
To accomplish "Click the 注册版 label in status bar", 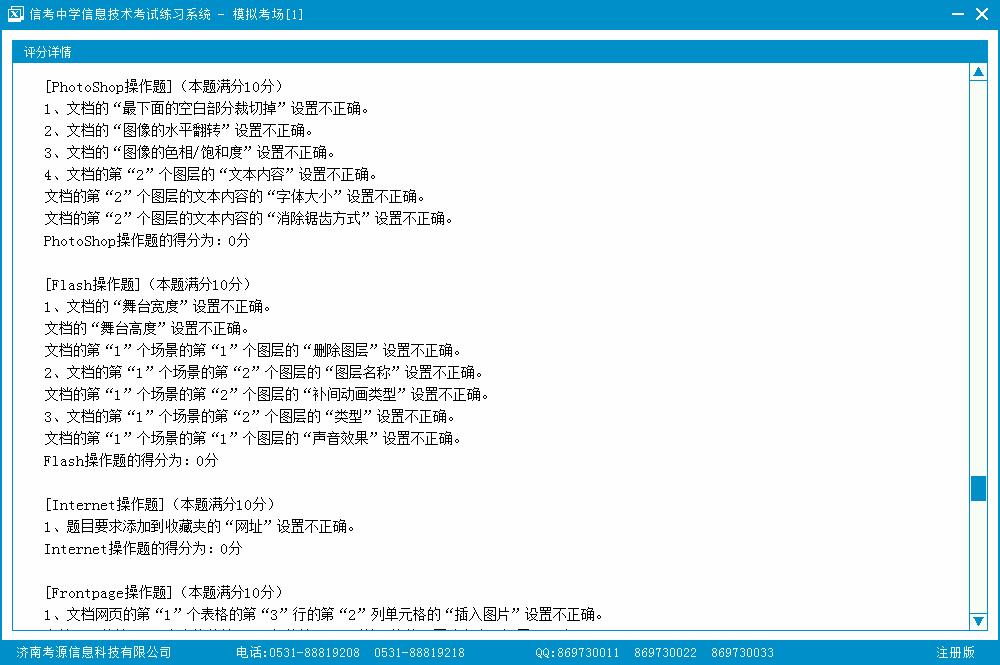I will tap(955, 653).
